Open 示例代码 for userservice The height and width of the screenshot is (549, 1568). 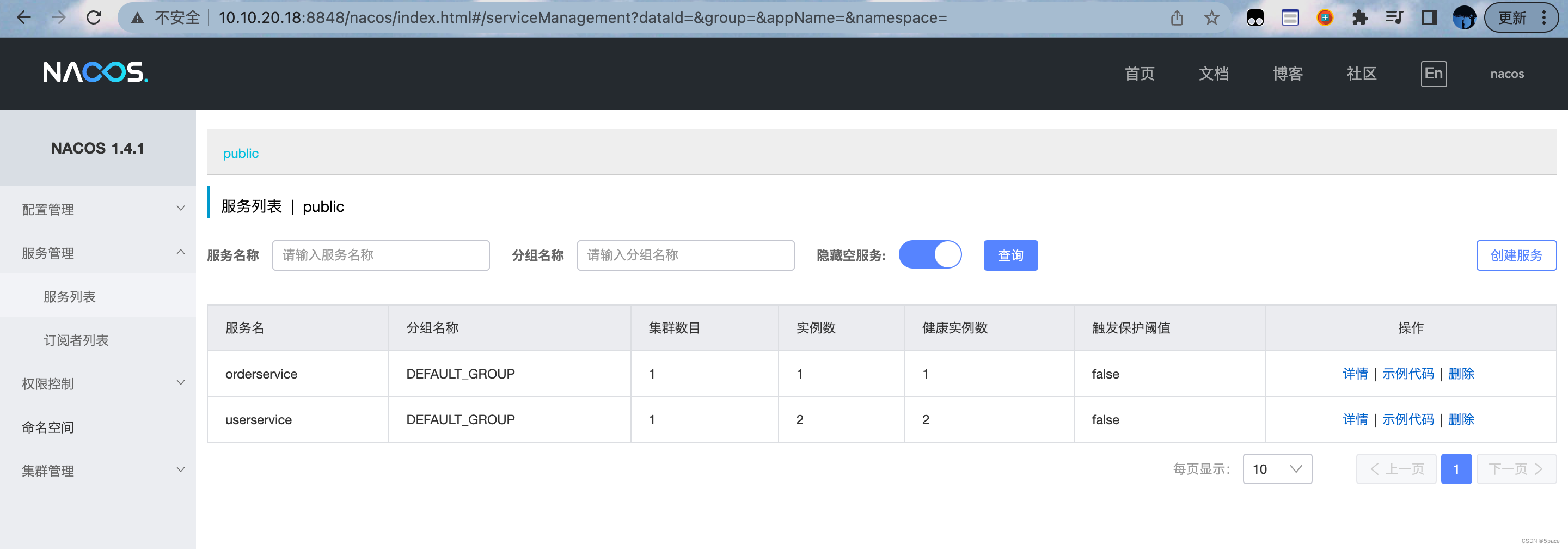pyautogui.click(x=1408, y=419)
